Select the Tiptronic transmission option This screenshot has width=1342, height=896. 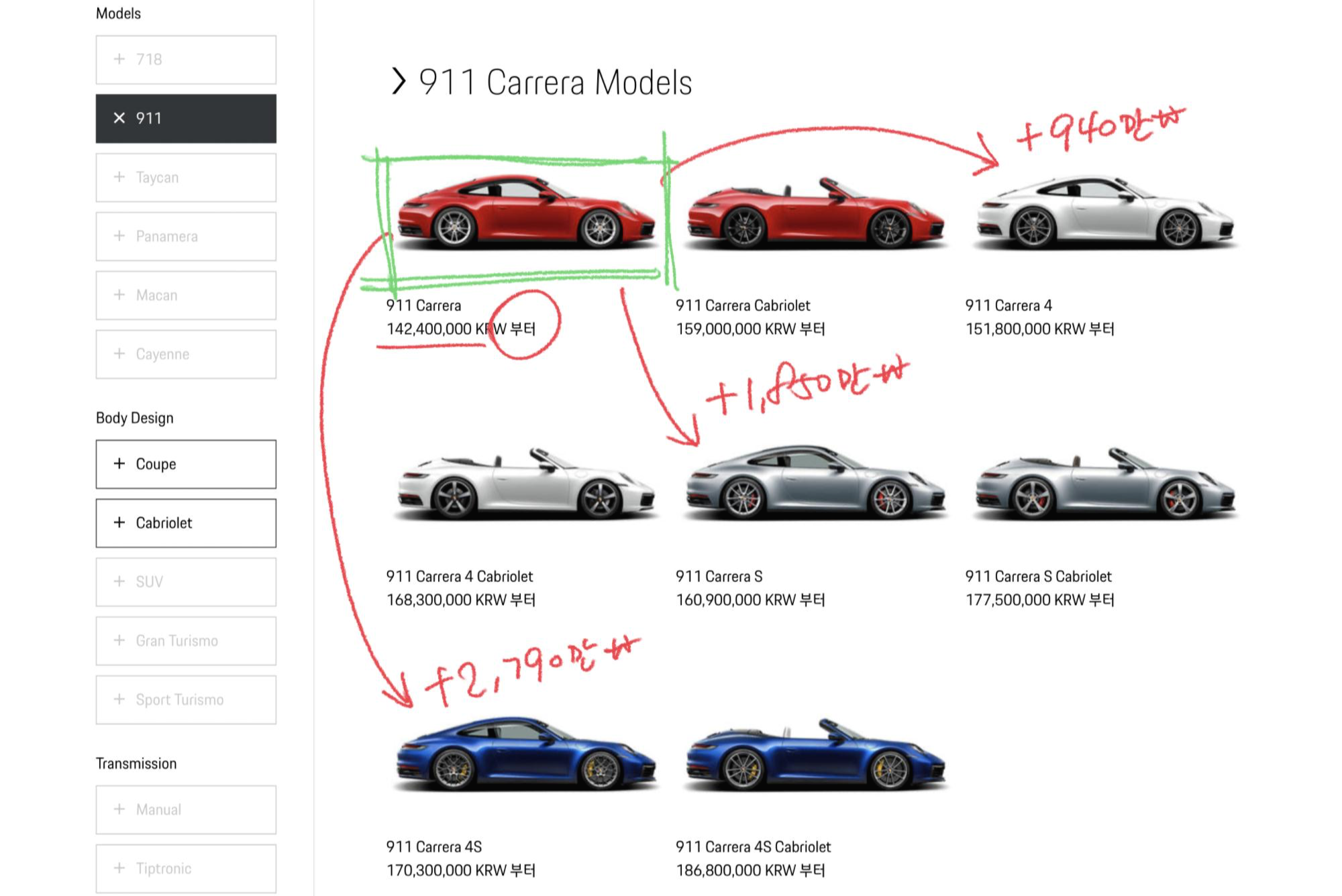click(x=186, y=869)
